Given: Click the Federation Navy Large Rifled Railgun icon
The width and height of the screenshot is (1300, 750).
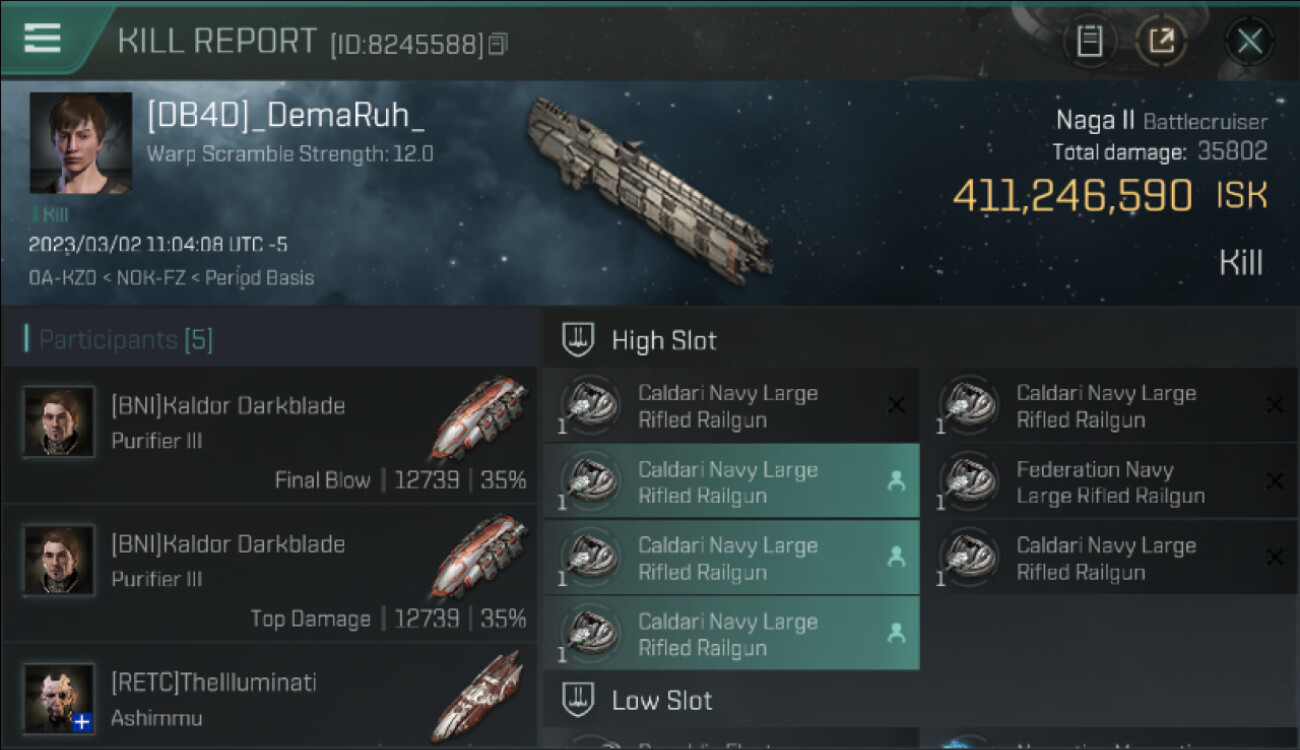Looking at the screenshot, I should coord(968,482).
